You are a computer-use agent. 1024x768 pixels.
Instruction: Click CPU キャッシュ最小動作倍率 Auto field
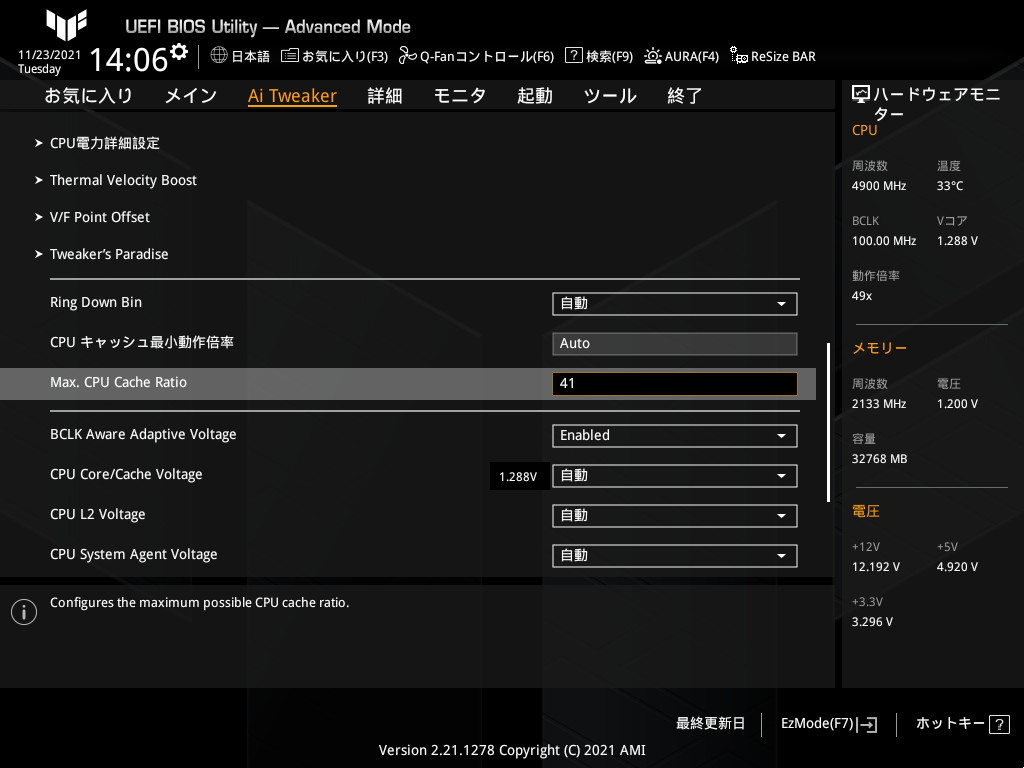[675, 344]
